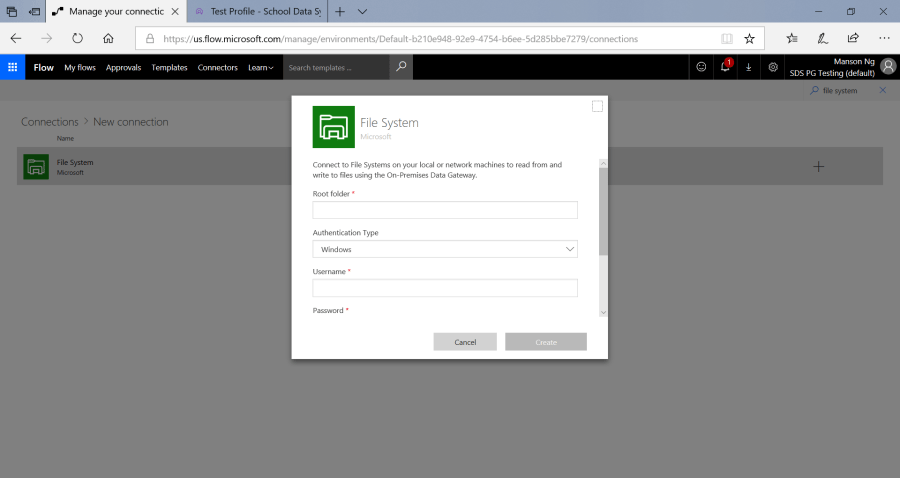View site info lock icon

click(x=150, y=38)
